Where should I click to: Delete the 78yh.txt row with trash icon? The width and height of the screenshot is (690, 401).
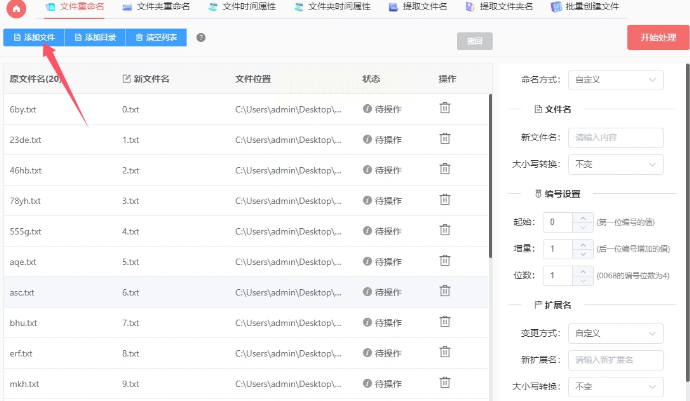[x=445, y=200]
